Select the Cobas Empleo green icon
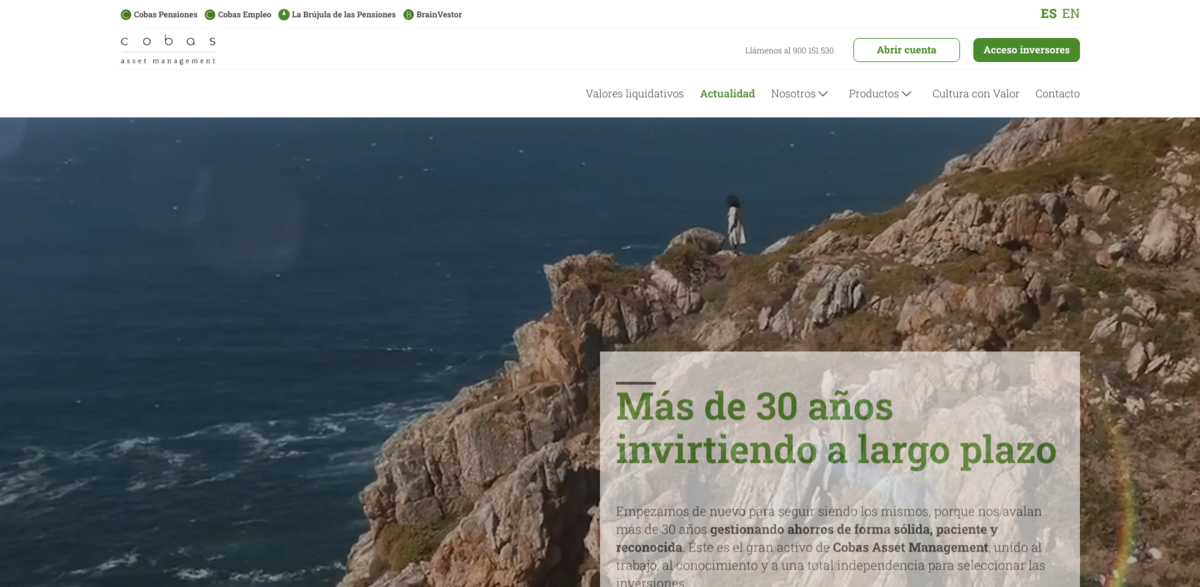 [208, 14]
